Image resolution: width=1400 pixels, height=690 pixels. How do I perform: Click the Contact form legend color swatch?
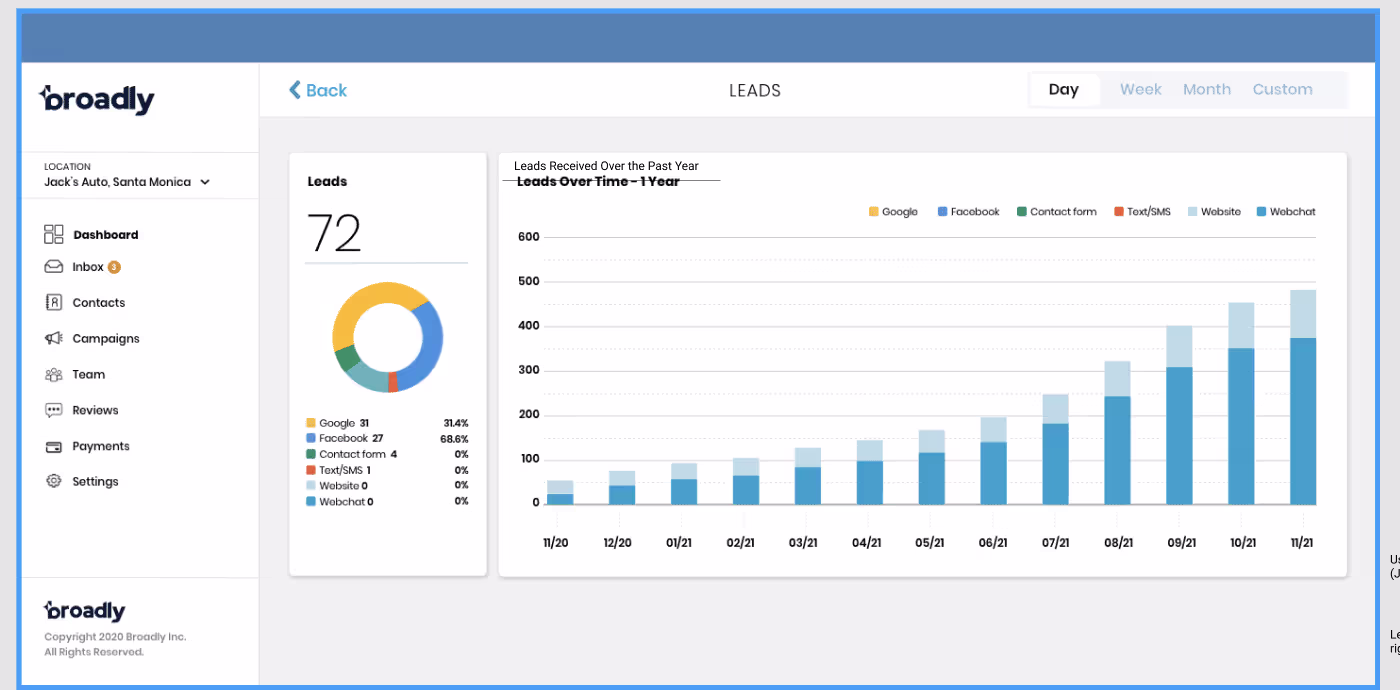pyautogui.click(x=1022, y=212)
